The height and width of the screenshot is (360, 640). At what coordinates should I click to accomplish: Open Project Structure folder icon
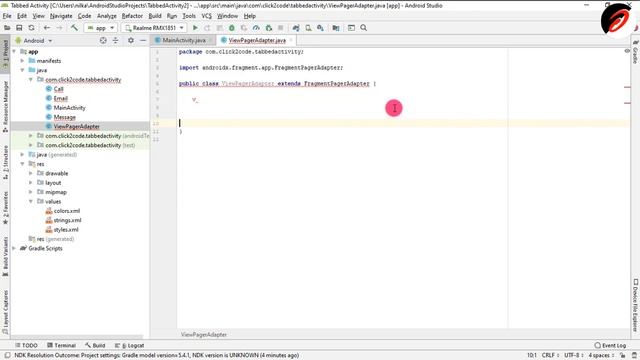[x=336, y=28]
